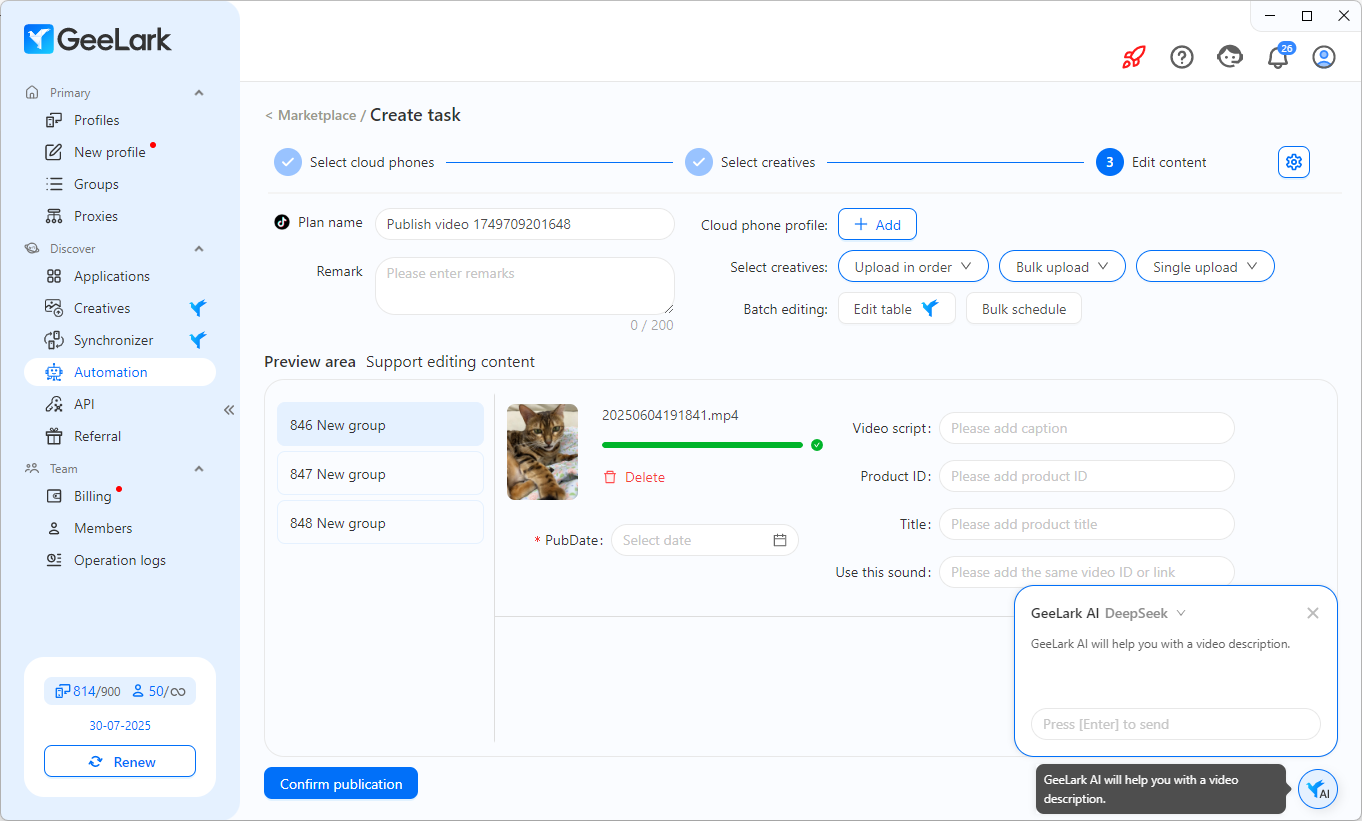Click the completed Select creatives step circle
The image size is (1362, 821).
[x=699, y=162]
